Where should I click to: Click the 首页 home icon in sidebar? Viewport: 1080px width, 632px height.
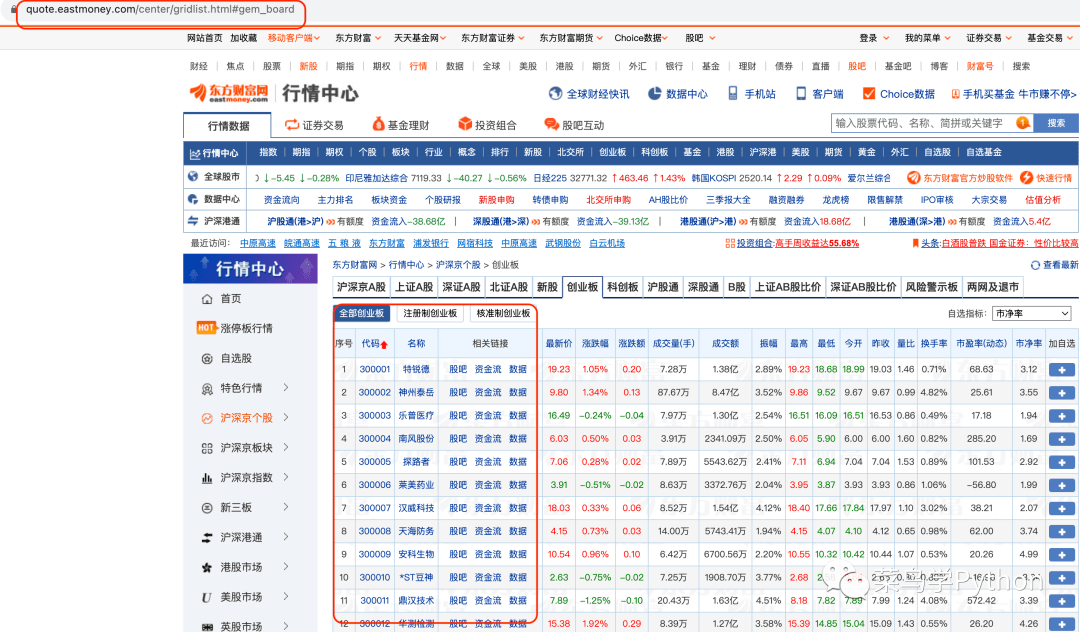pos(207,299)
